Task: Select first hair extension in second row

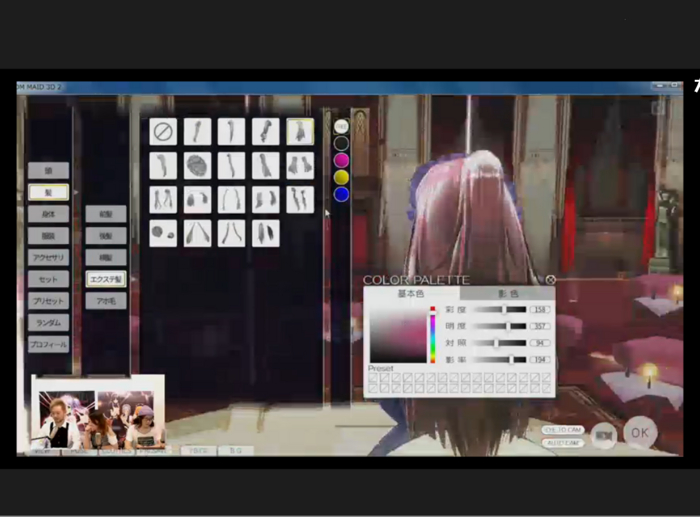Action: click(163, 166)
